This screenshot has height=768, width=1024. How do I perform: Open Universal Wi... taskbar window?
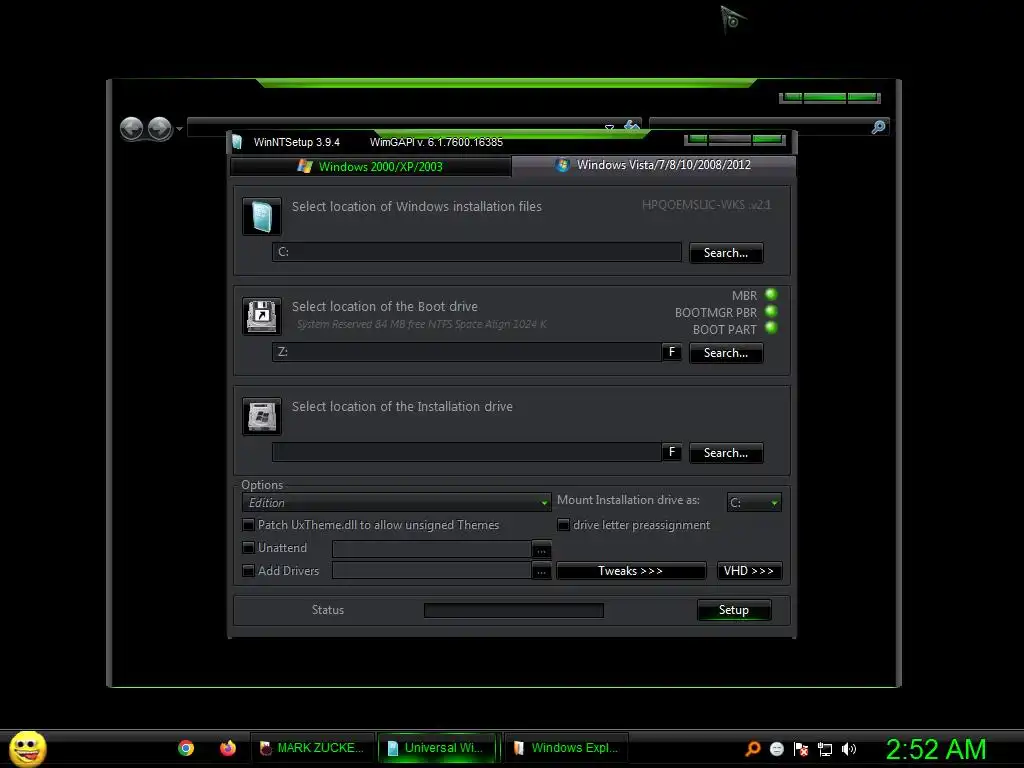(439, 748)
